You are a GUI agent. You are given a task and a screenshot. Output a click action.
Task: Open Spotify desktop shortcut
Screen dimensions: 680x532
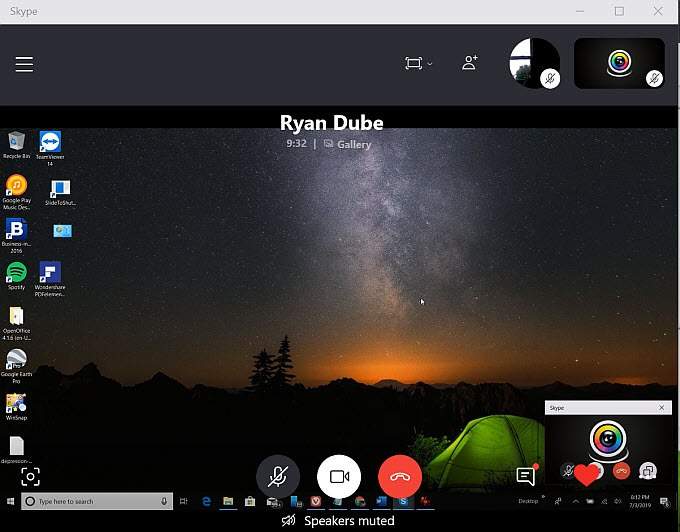(x=16, y=276)
